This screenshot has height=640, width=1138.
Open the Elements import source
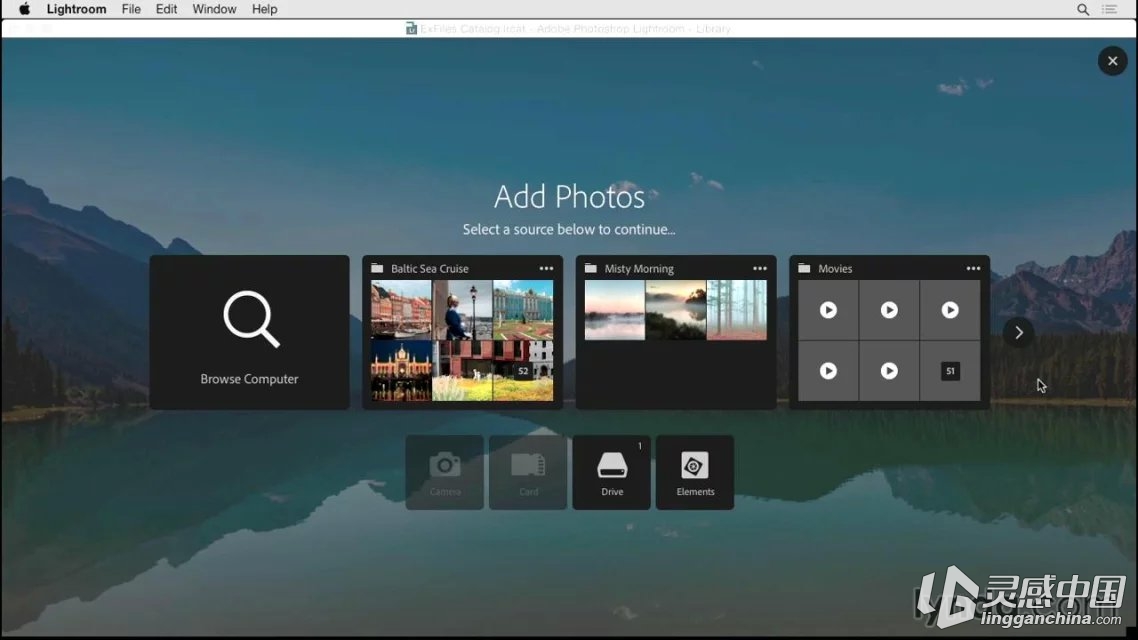(695, 472)
